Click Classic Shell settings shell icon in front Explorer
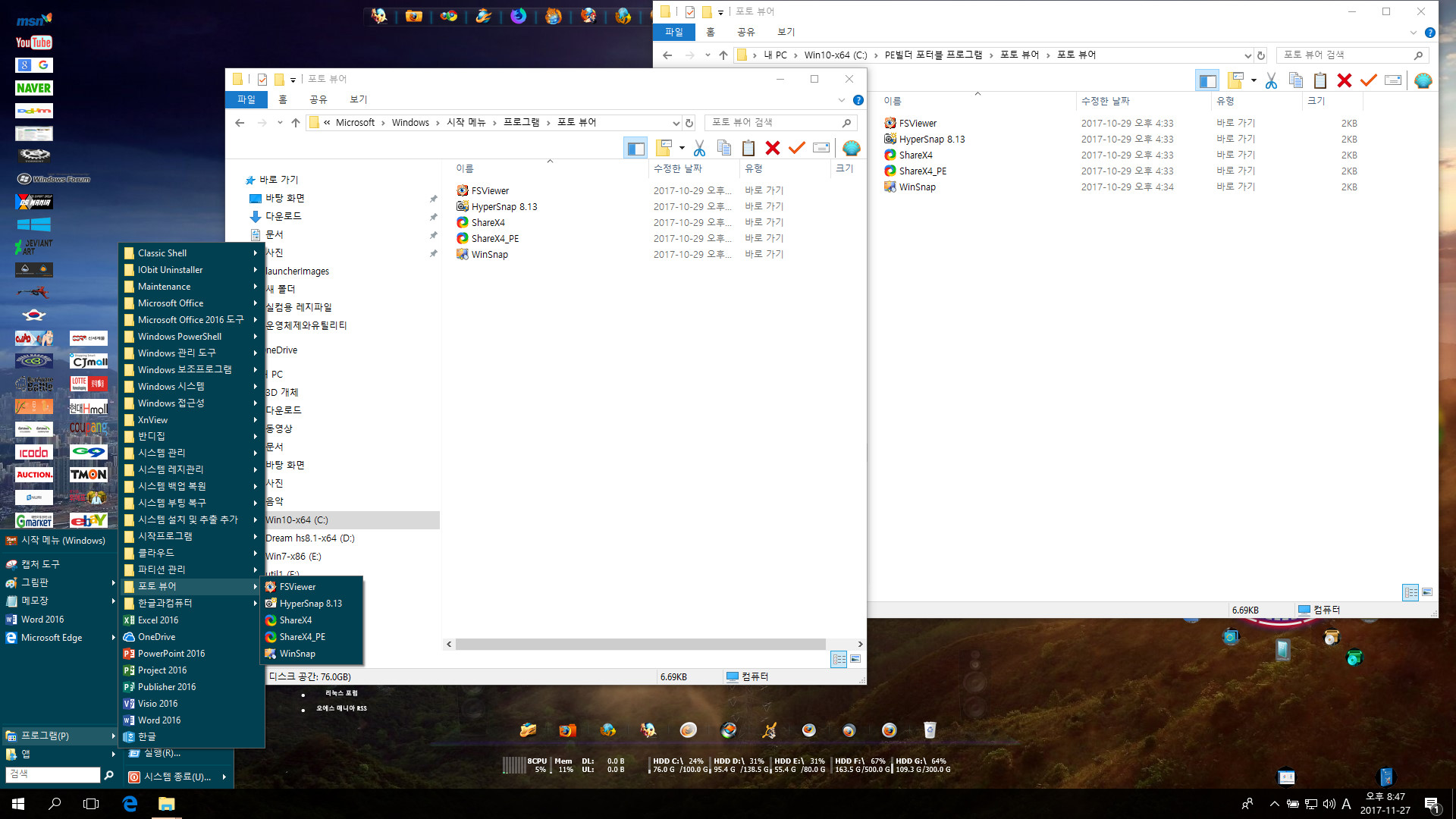Viewport: 1456px width, 819px height. (852, 148)
